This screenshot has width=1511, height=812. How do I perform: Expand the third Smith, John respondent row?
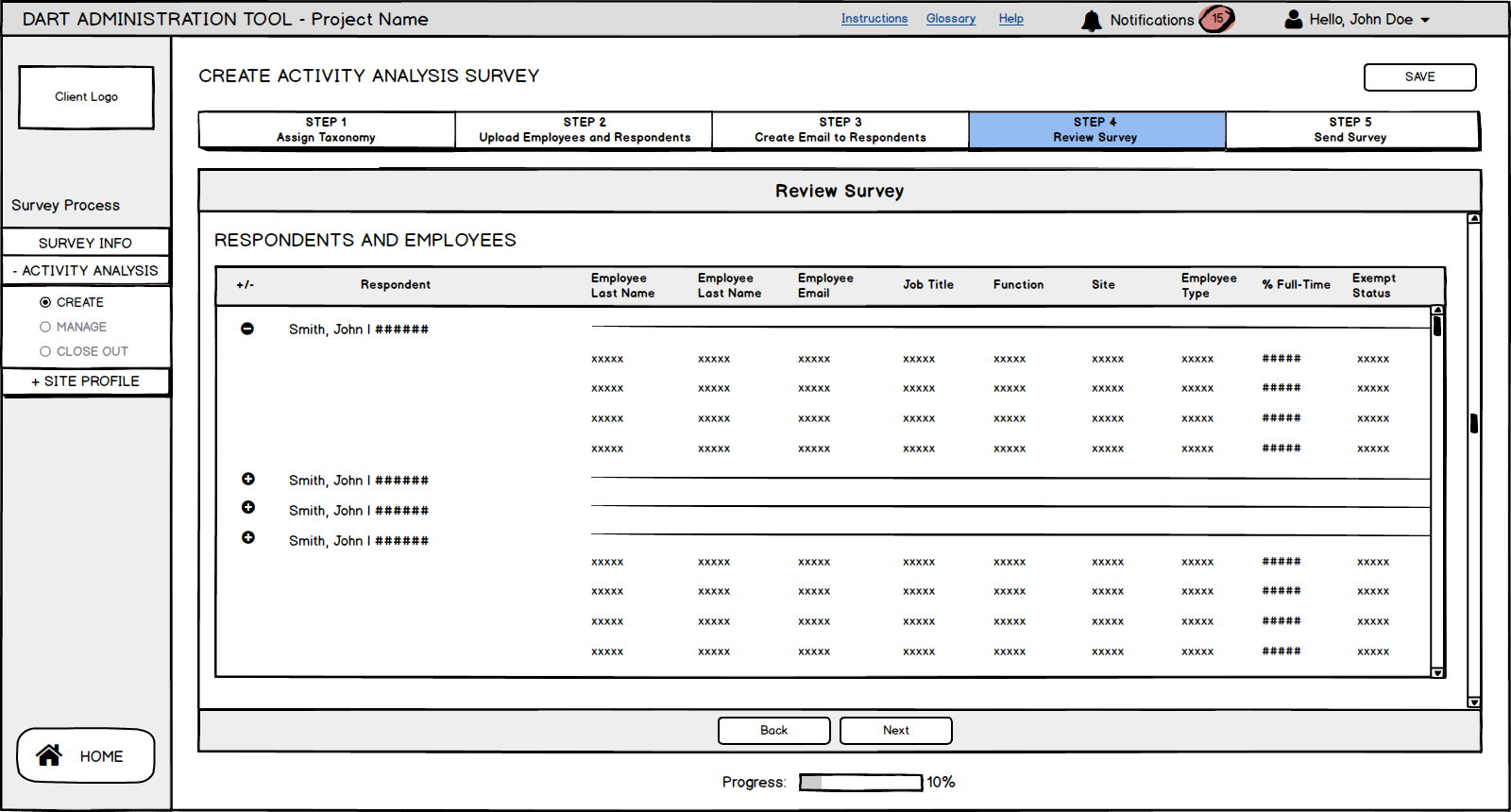tap(248, 507)
